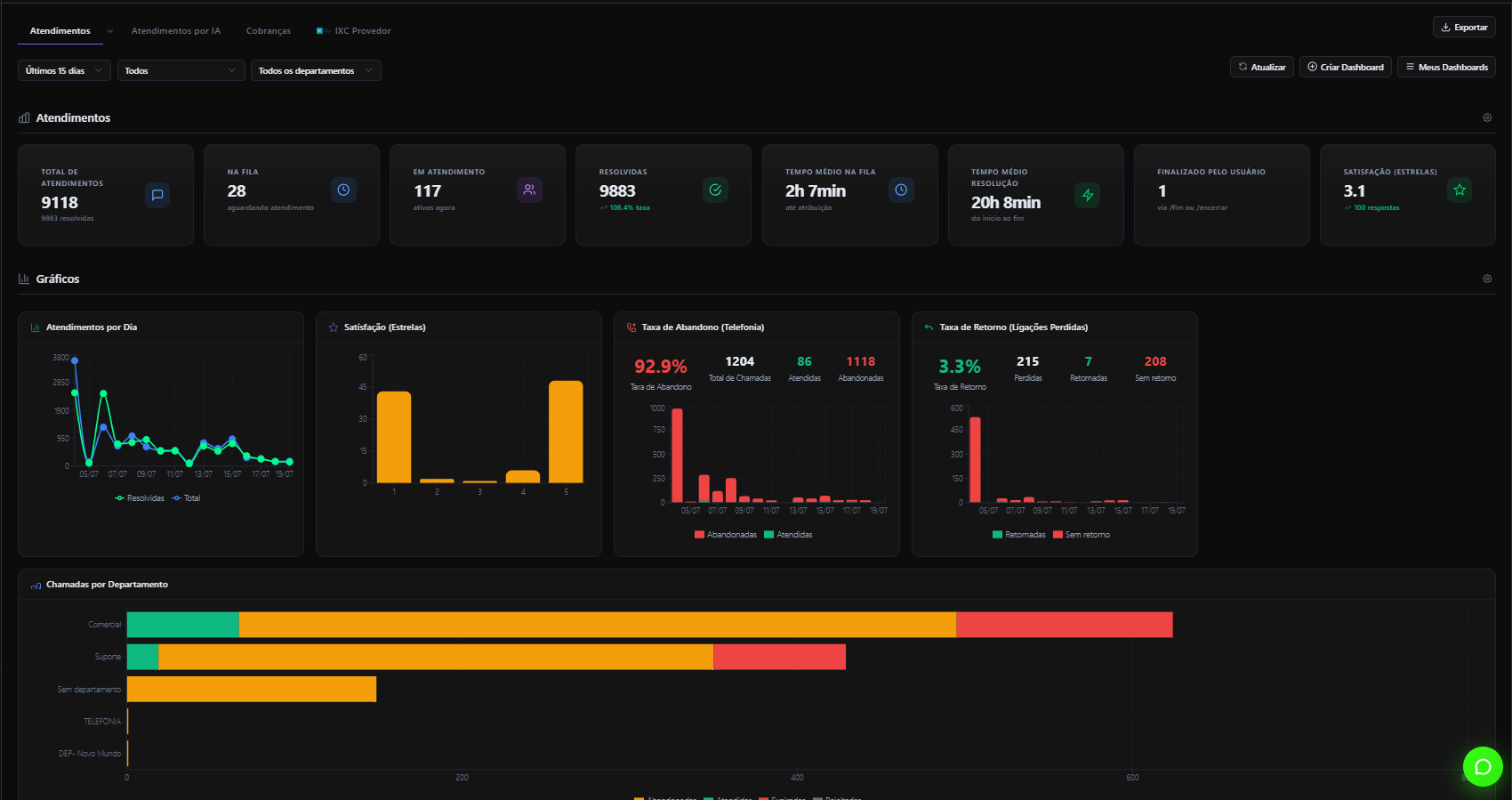Toggle Atendidas legend in Taxa de Abandono chart
Viewport: 1512px width, 800px height.
click(x=788, y=535)
